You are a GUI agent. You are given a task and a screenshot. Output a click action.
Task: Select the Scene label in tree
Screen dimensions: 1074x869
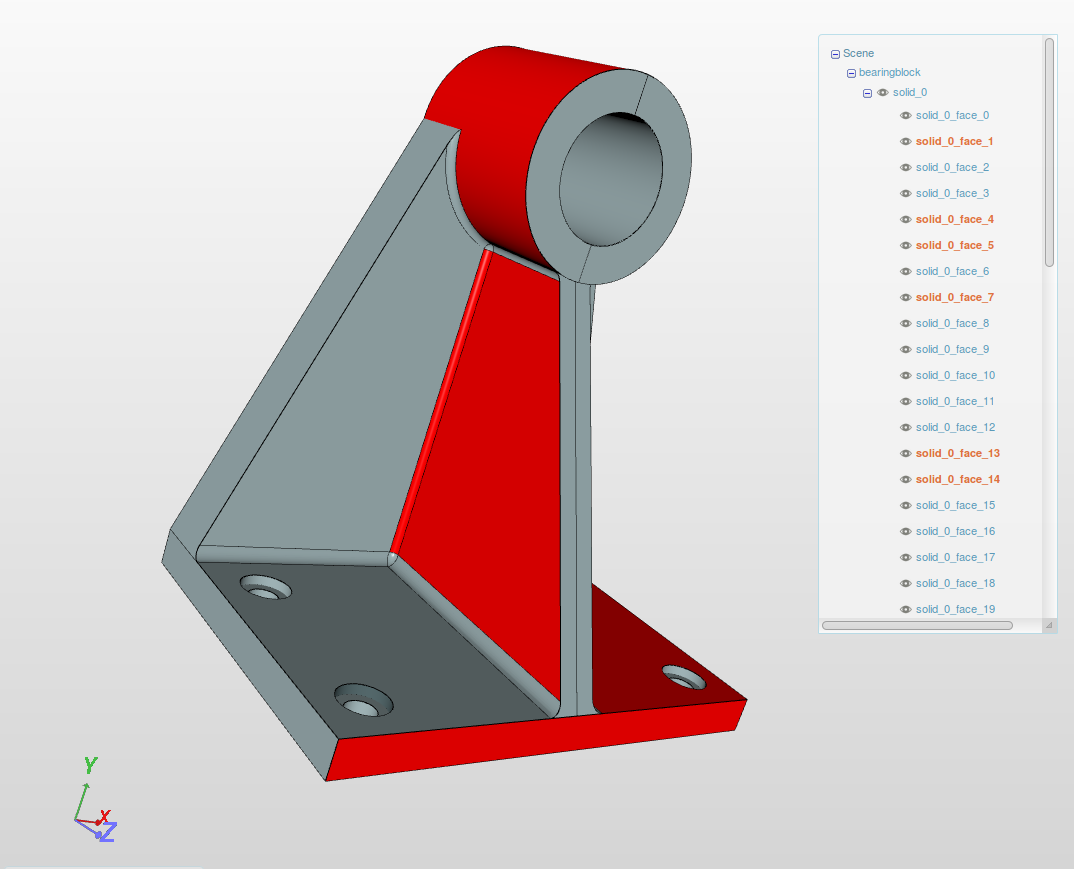858,53
